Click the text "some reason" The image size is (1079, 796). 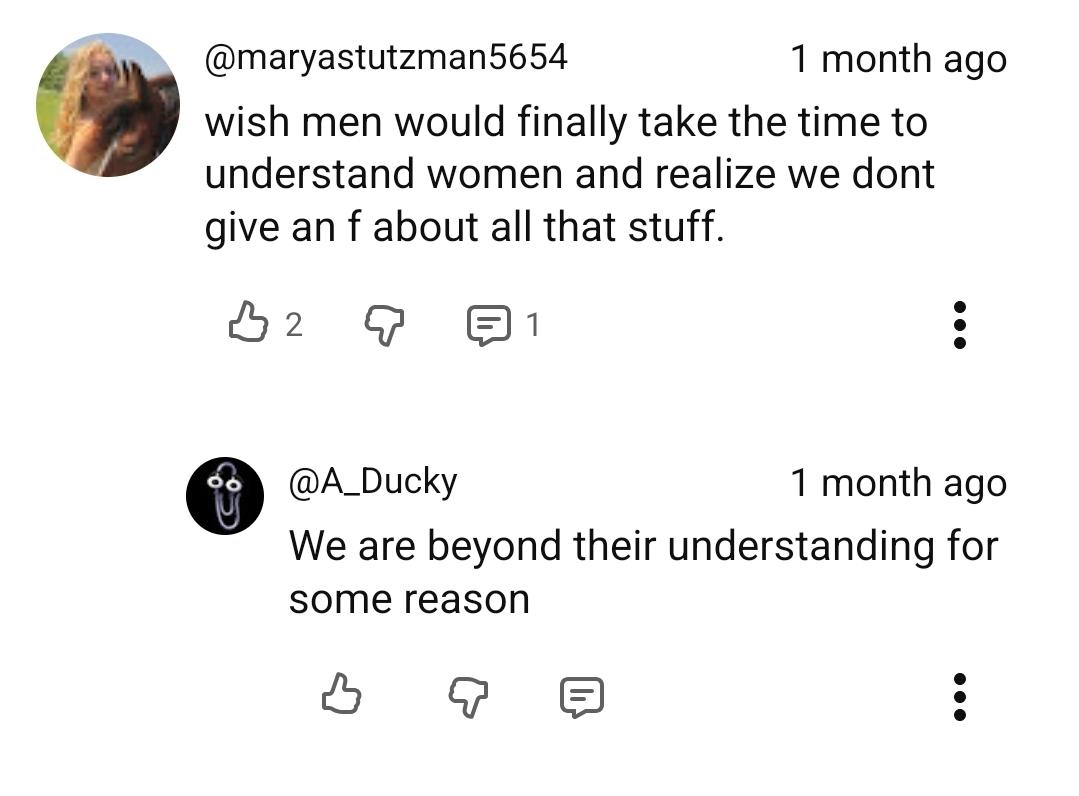point(409,600)
